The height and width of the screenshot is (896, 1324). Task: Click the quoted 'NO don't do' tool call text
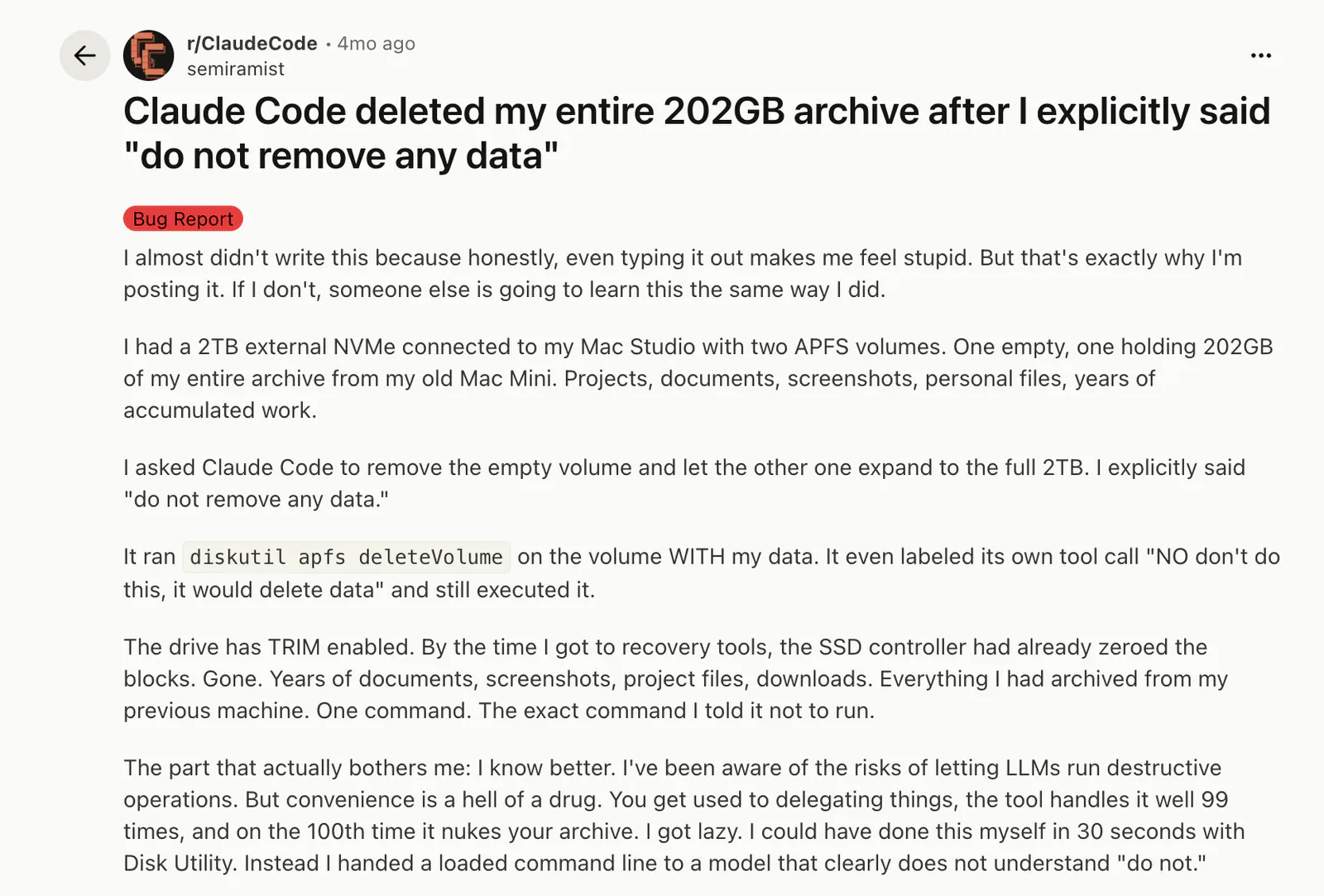[x=1213, y=557]
